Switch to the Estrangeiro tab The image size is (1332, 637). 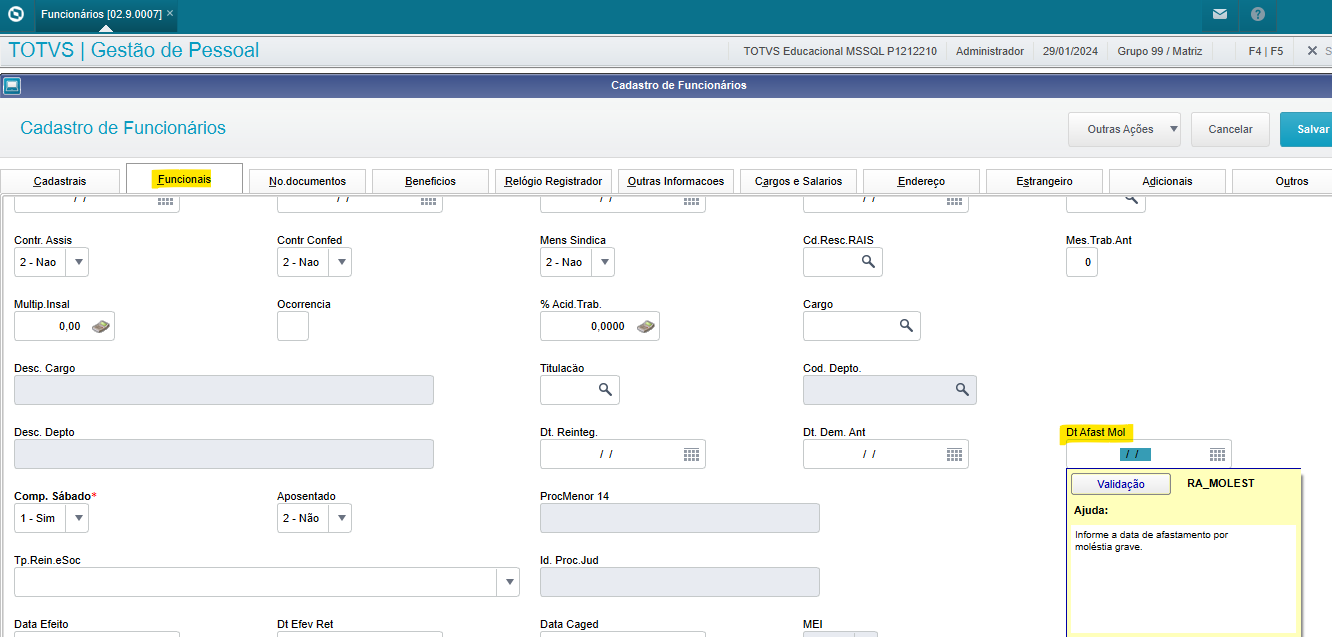[1044, 181]
